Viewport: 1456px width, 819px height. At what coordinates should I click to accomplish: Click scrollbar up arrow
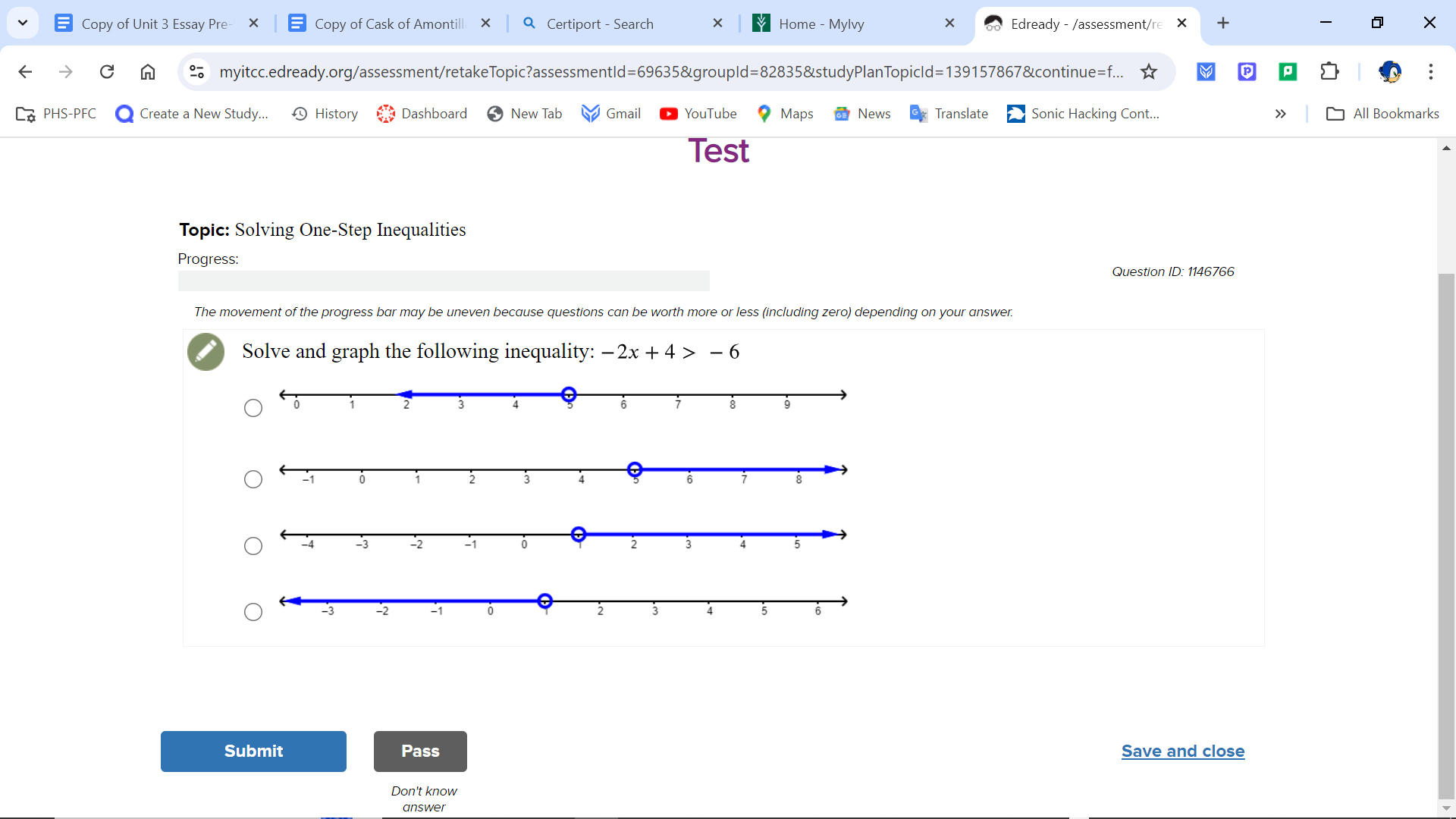(x=1446, y=148)
